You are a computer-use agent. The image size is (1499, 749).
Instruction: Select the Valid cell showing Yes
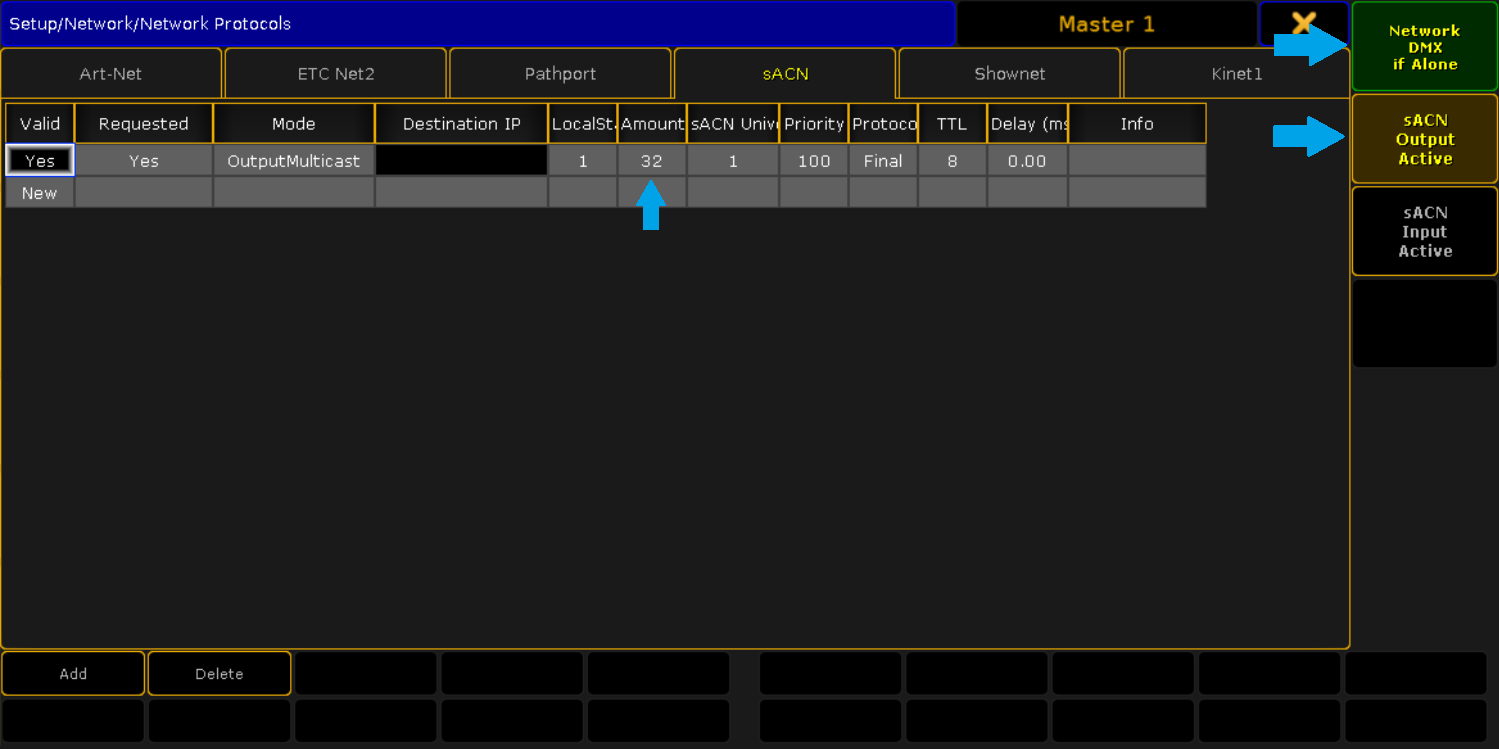[40, 161]
